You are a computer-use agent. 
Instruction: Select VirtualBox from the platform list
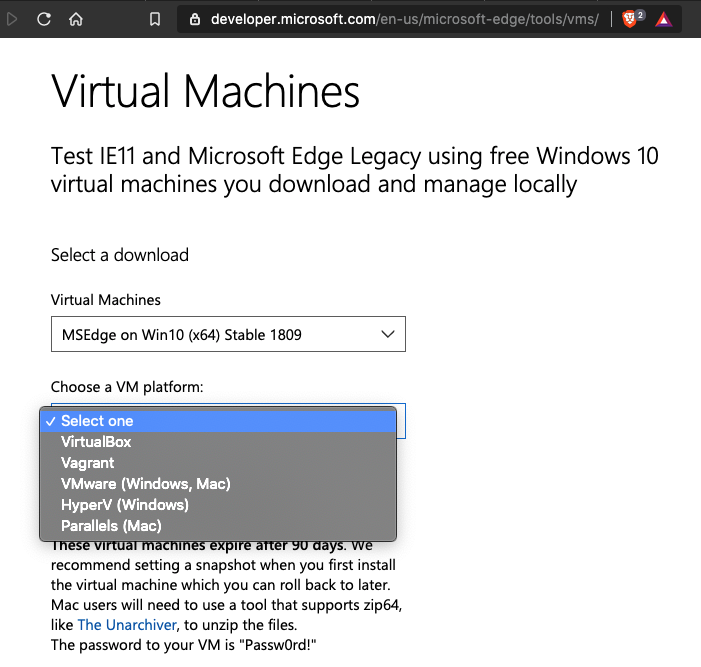(x=218, y=442)
